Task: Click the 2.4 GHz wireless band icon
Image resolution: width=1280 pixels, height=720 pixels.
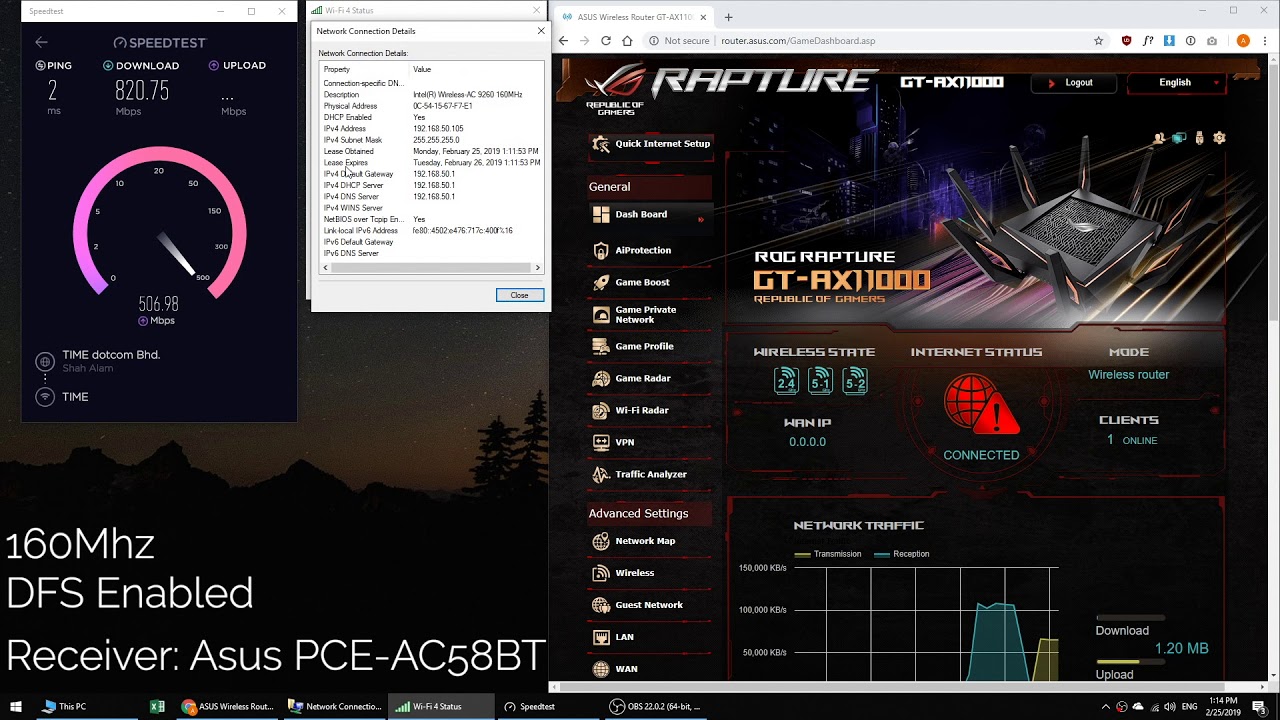Action: pos(786,380)
